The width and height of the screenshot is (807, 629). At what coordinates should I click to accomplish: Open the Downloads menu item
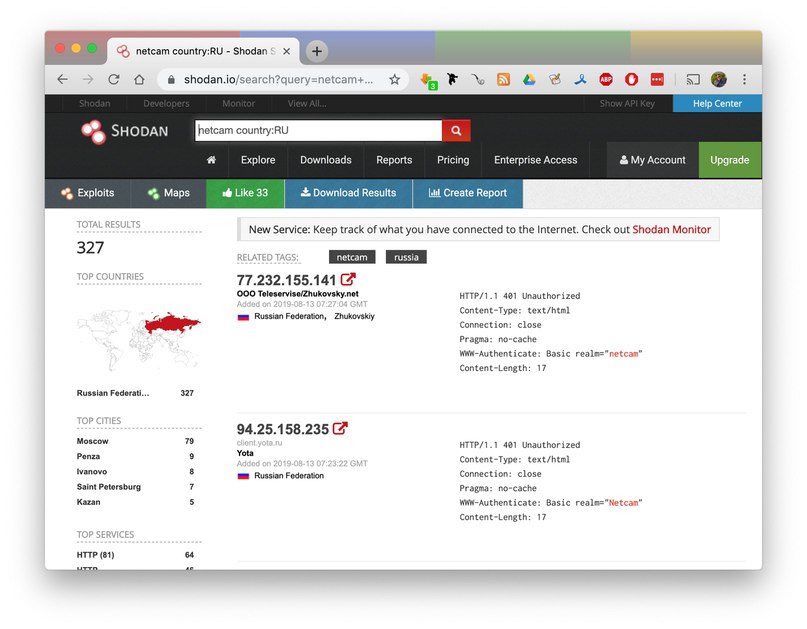326,160
